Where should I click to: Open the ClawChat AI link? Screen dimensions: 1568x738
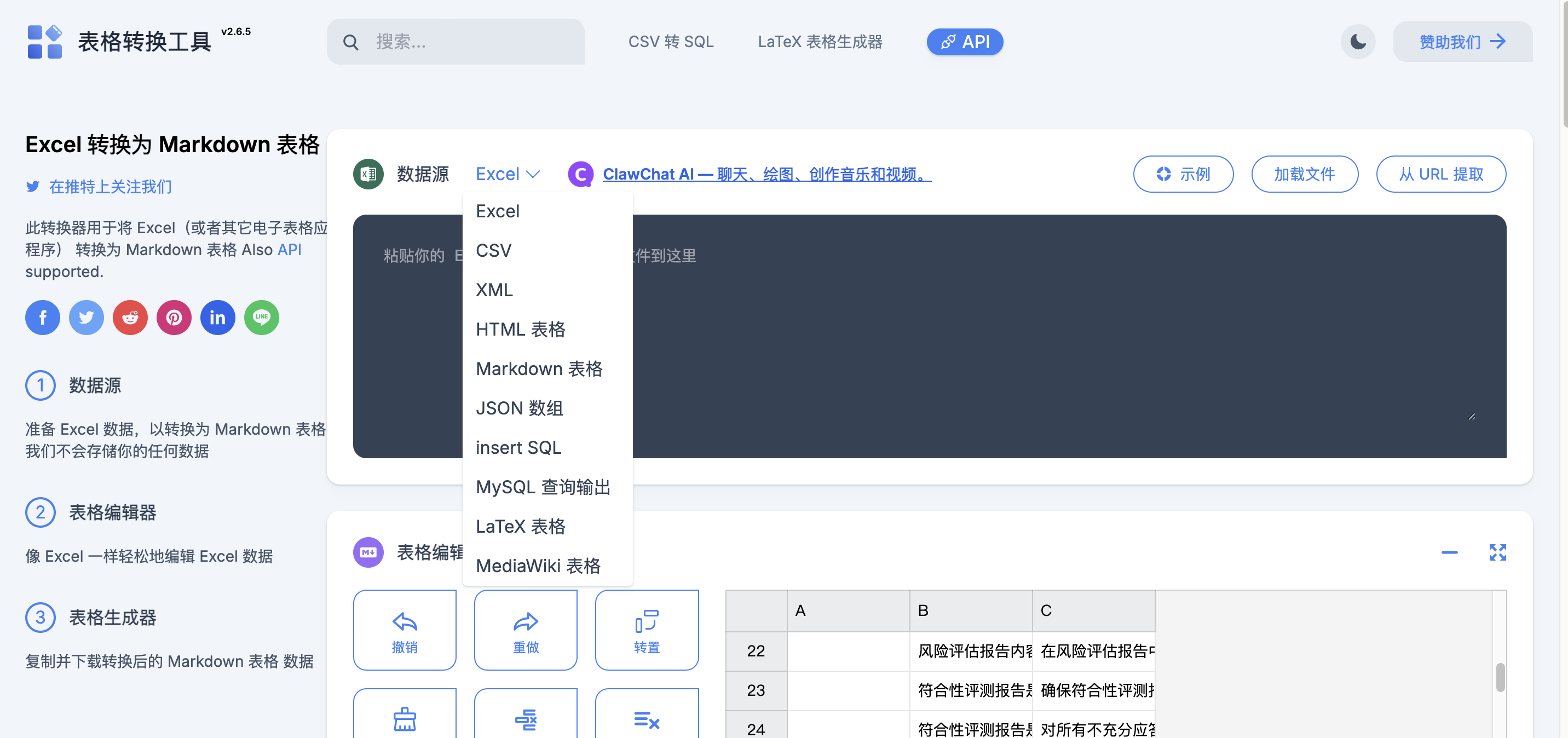coord(766,174)
